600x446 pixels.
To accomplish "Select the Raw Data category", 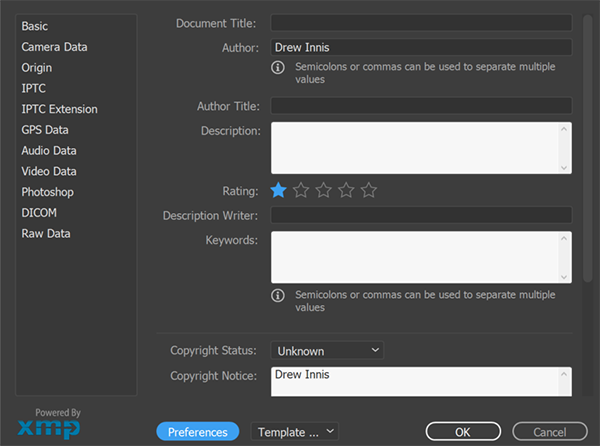I will click(46, 234).
